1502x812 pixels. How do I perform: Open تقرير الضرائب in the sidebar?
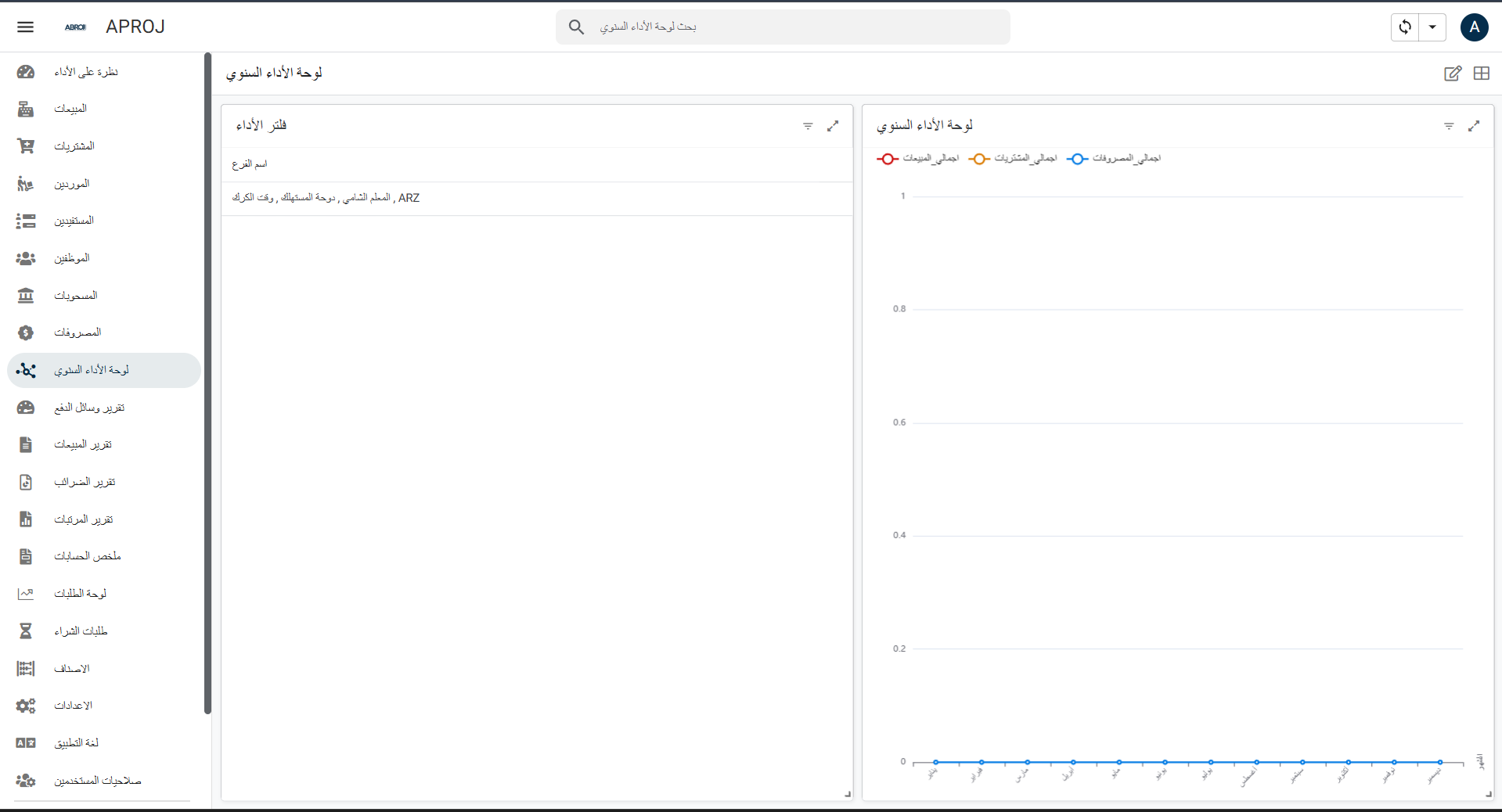tap(85, 482)
